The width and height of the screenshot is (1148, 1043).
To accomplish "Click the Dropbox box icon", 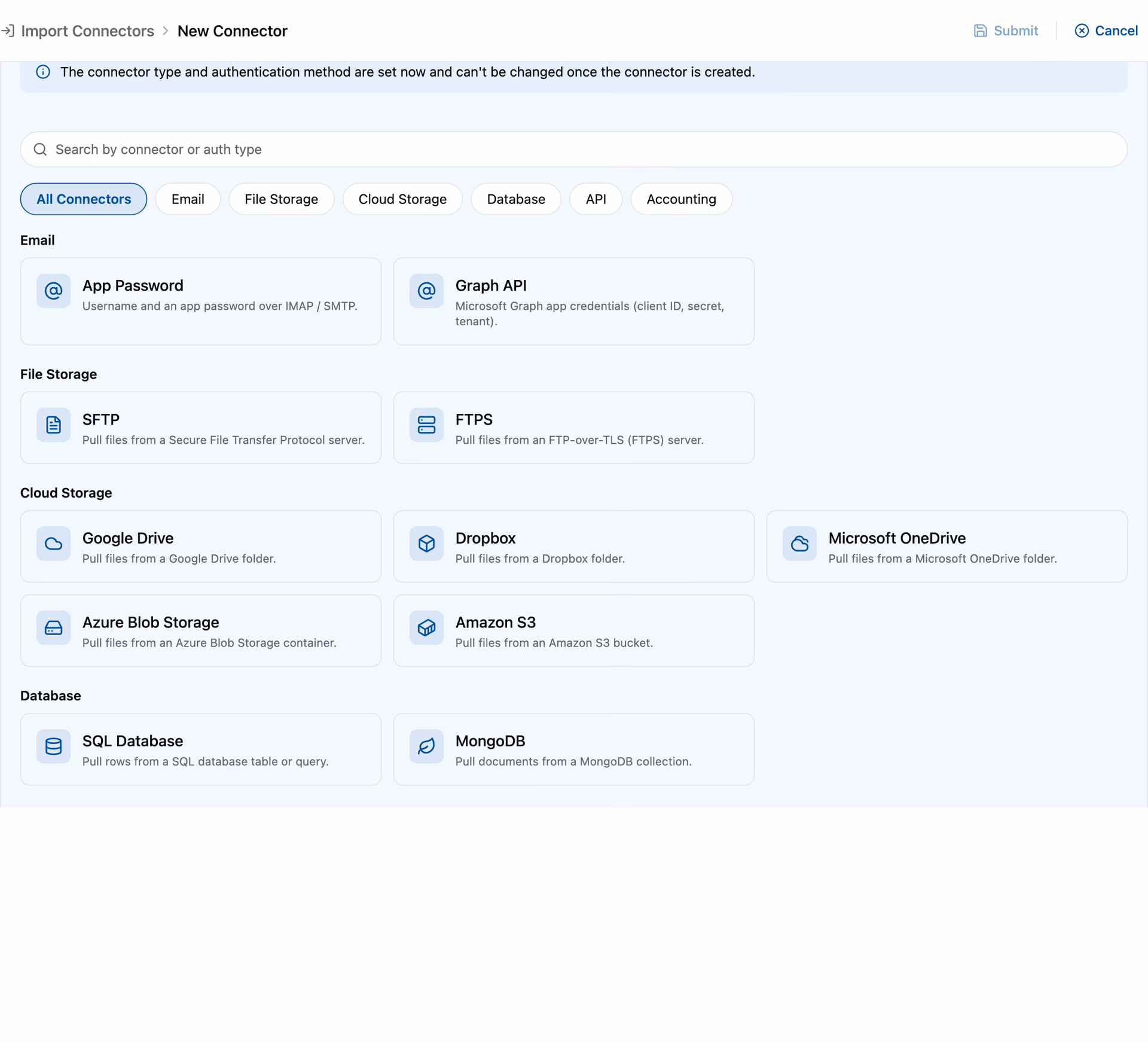I will [426, 544].
